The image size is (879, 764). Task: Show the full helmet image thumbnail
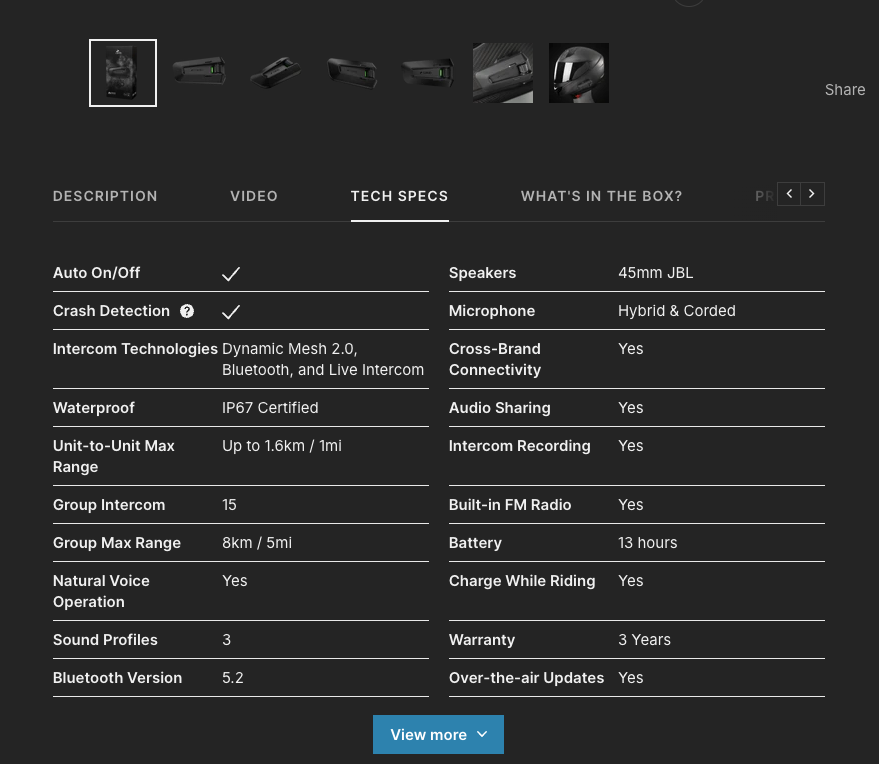coord(579,73)
